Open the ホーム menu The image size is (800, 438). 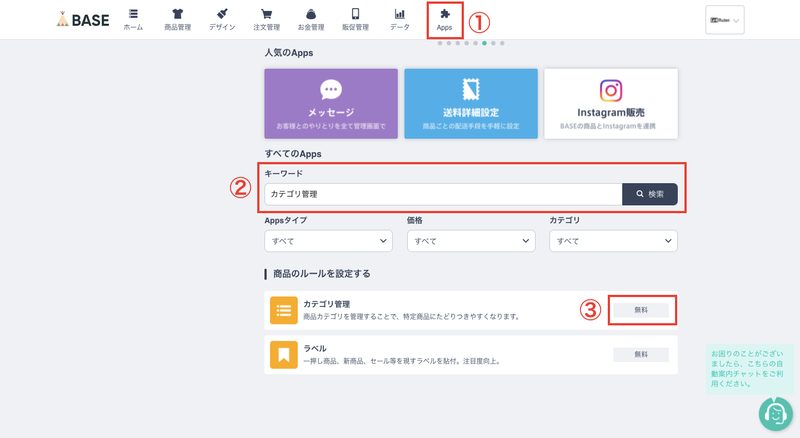tap(133, 20)
